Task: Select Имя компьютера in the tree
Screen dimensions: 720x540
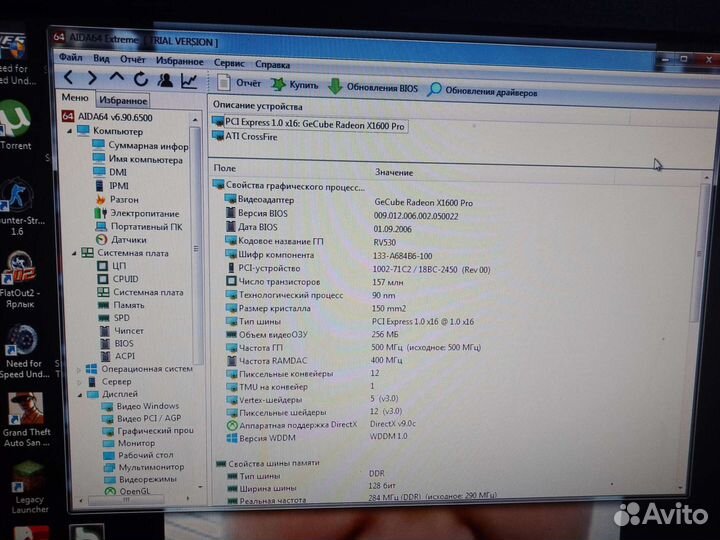Action: click(138, 159)
